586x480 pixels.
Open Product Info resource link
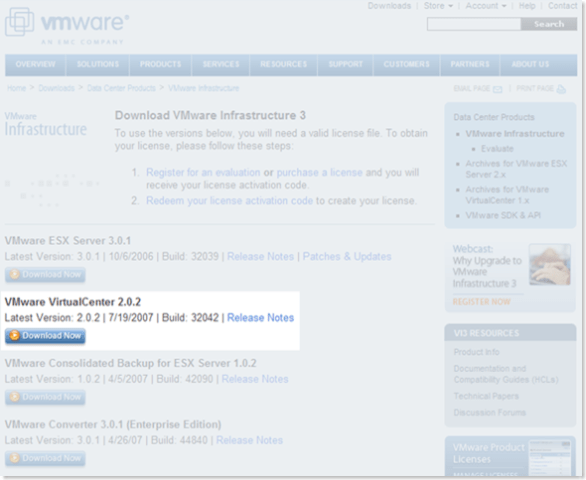(476, 352)
